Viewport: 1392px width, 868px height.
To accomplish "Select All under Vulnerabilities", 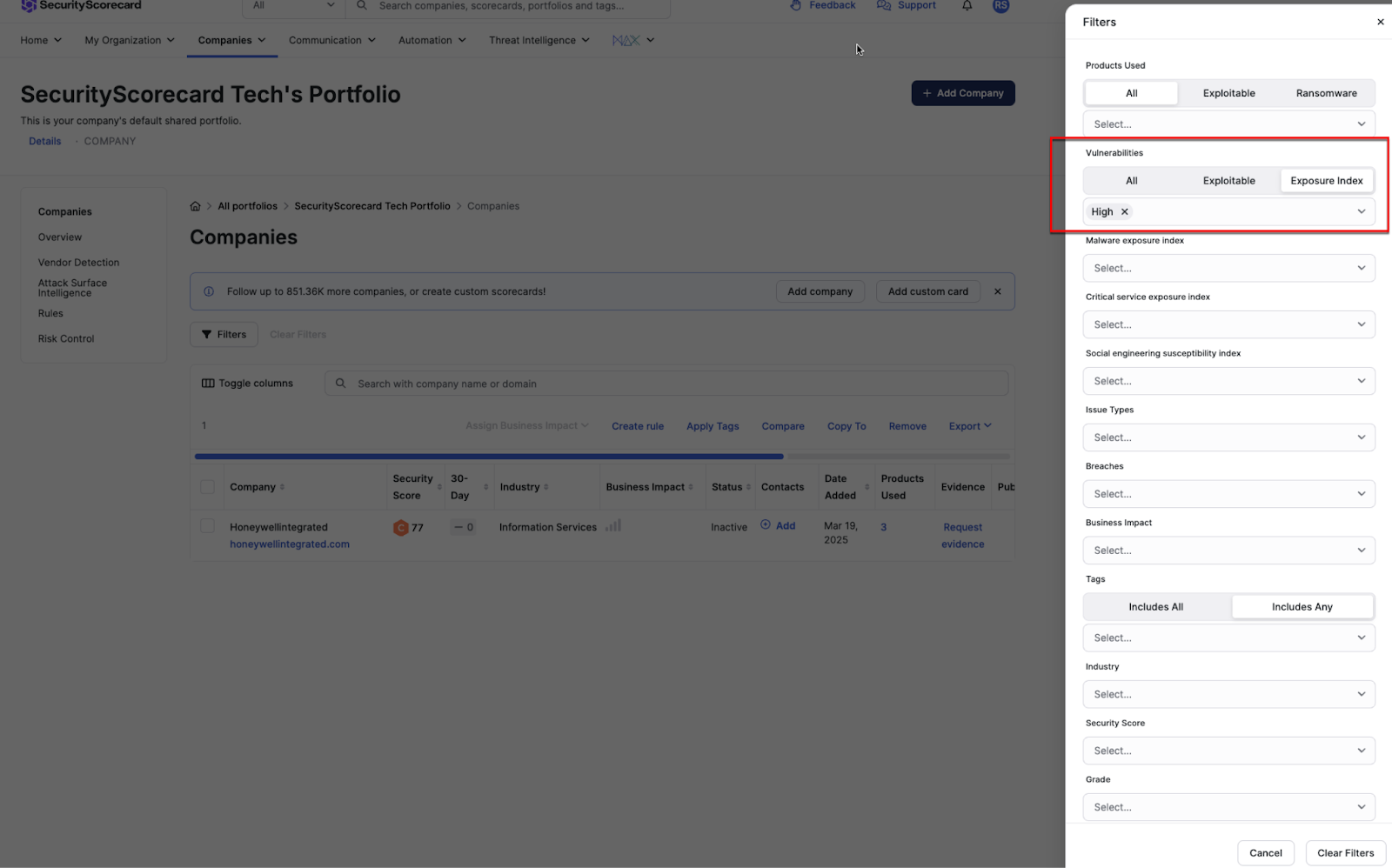I will click(x=1132, y=181).
